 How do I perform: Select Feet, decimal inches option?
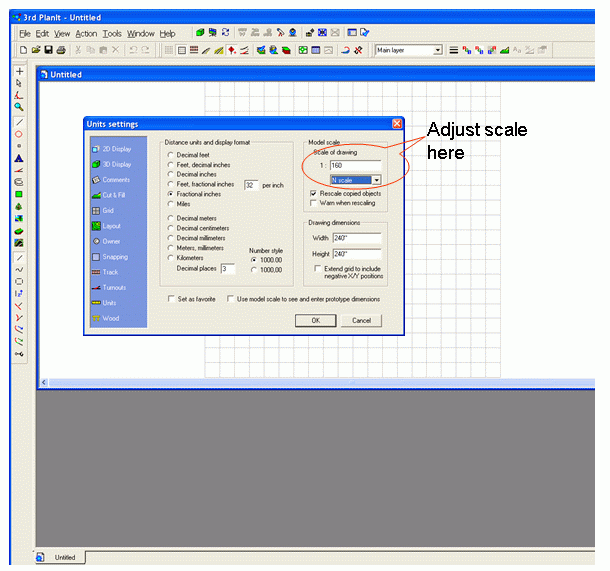tap(170, 165)
